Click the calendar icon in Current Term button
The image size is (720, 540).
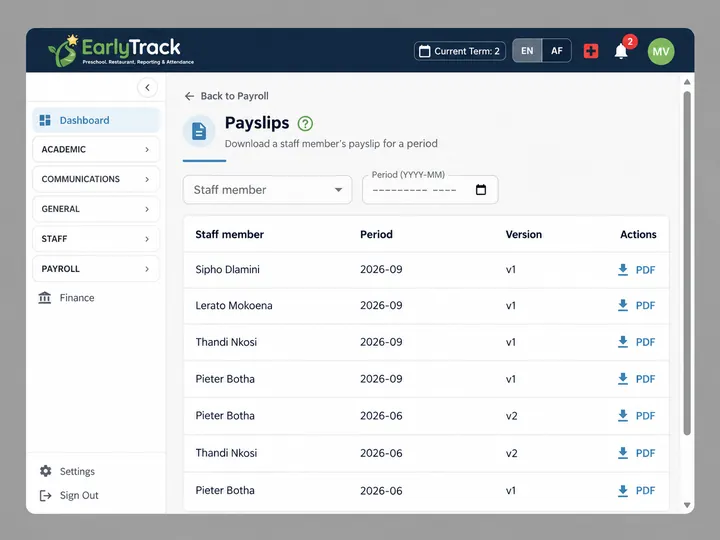click(425, 51)
